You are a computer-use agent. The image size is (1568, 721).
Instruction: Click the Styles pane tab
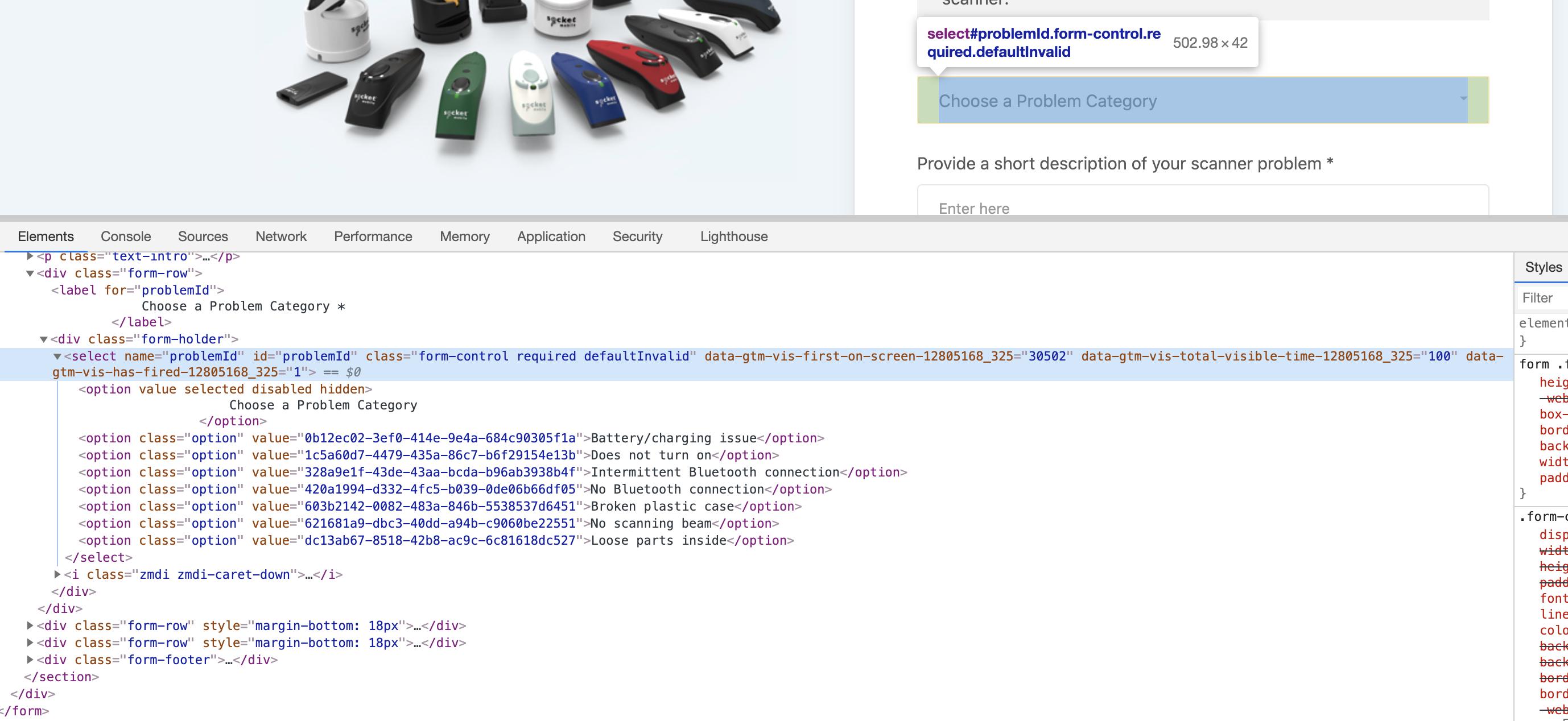[x=1542, y=267]
